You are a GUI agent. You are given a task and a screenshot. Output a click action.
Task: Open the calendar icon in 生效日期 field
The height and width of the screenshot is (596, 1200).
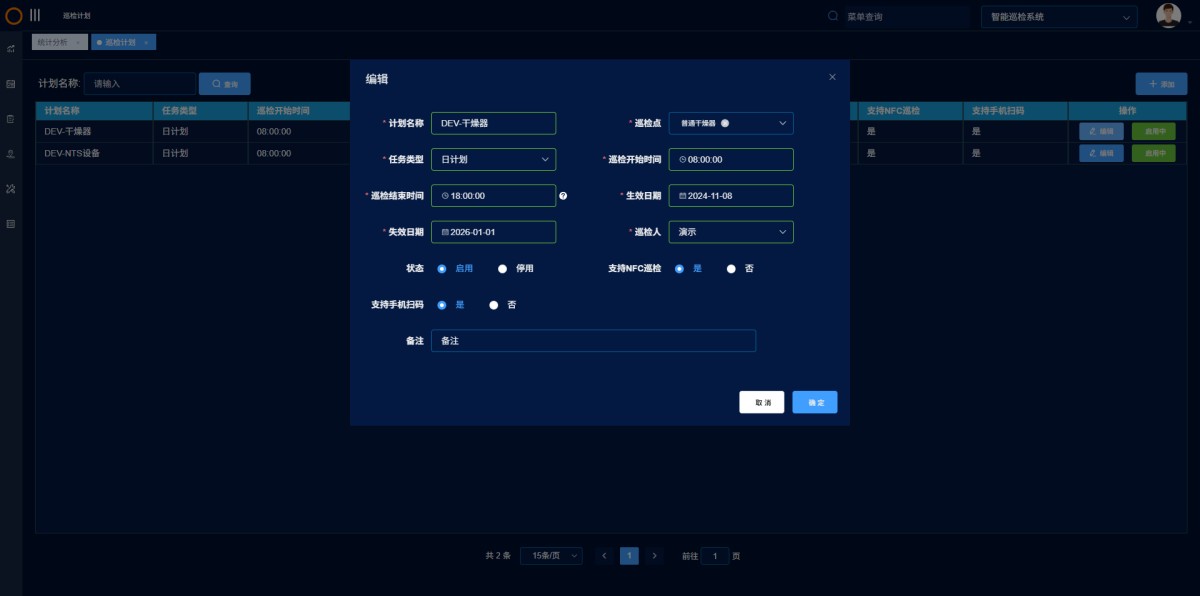(x=681, y=195)
